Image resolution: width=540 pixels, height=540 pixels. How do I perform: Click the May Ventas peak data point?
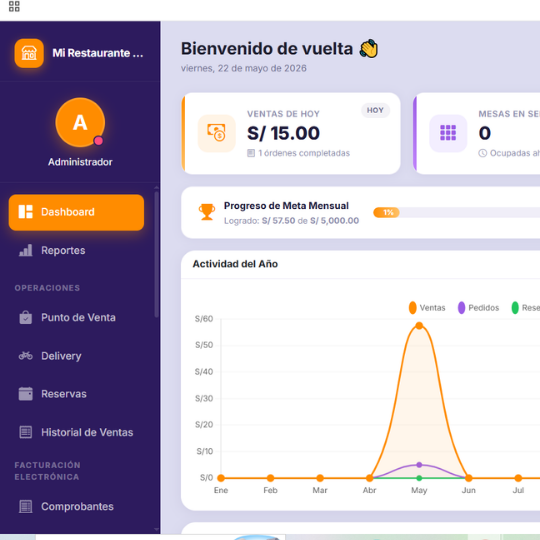[x=419, y=325]
